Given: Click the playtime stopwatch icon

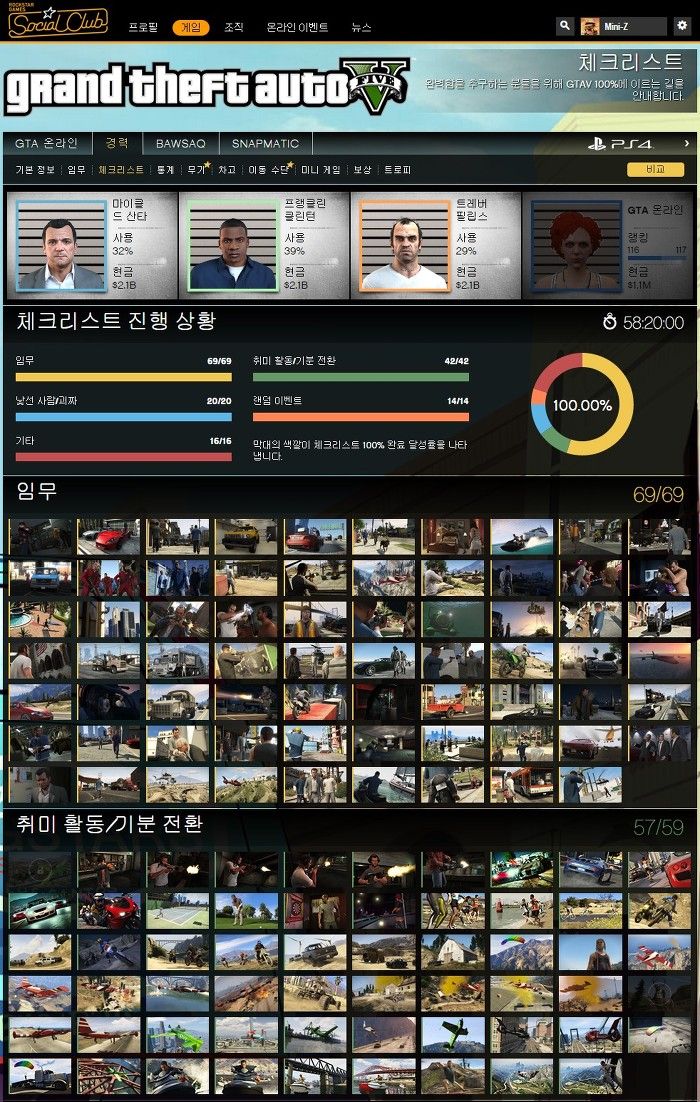Looking at the screenshot, I should [x=609, y=322].
